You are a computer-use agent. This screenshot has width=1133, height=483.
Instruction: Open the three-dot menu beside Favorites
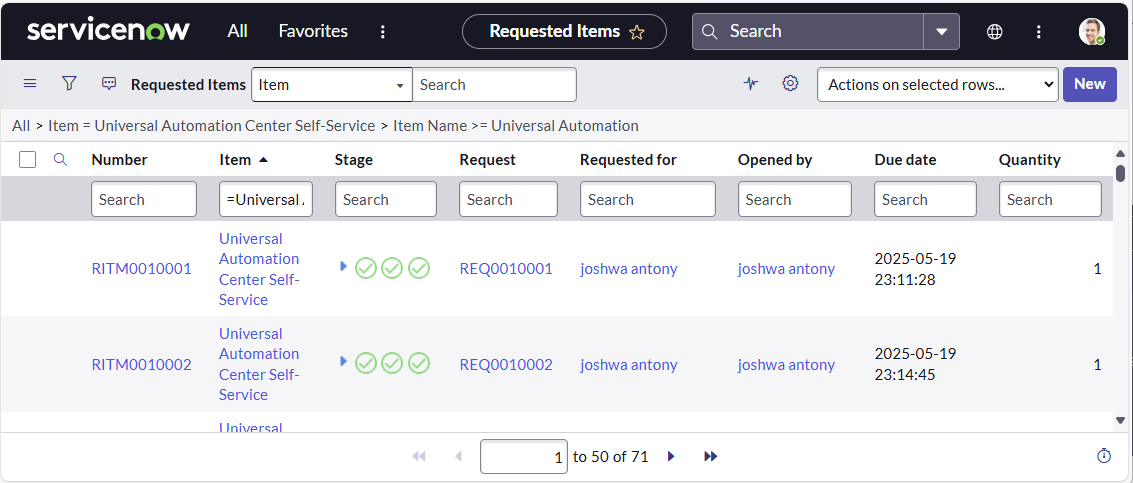click(x=383, y=32)
